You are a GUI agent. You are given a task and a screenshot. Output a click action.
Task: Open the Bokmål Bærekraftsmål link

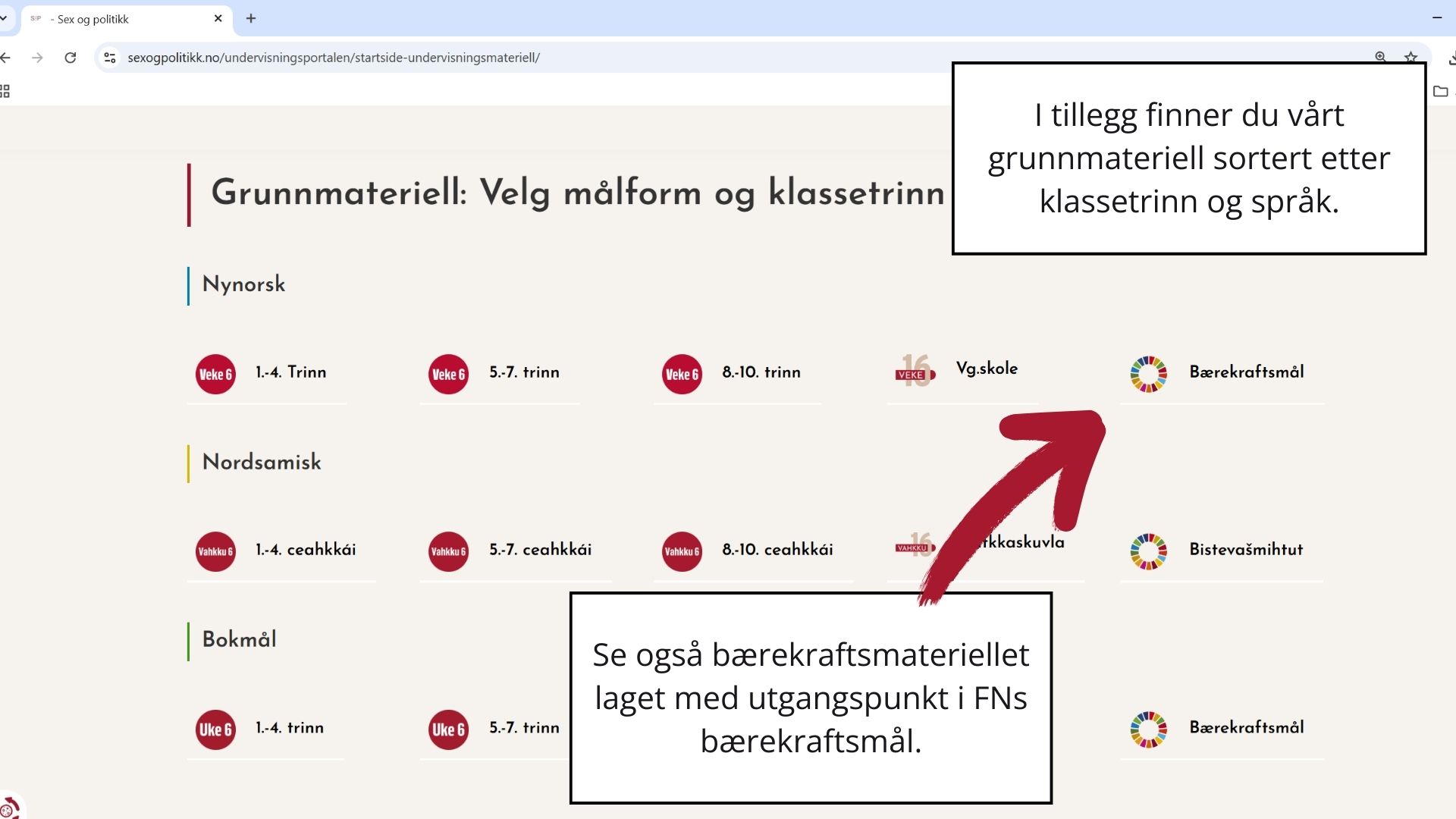point(1247,727)
